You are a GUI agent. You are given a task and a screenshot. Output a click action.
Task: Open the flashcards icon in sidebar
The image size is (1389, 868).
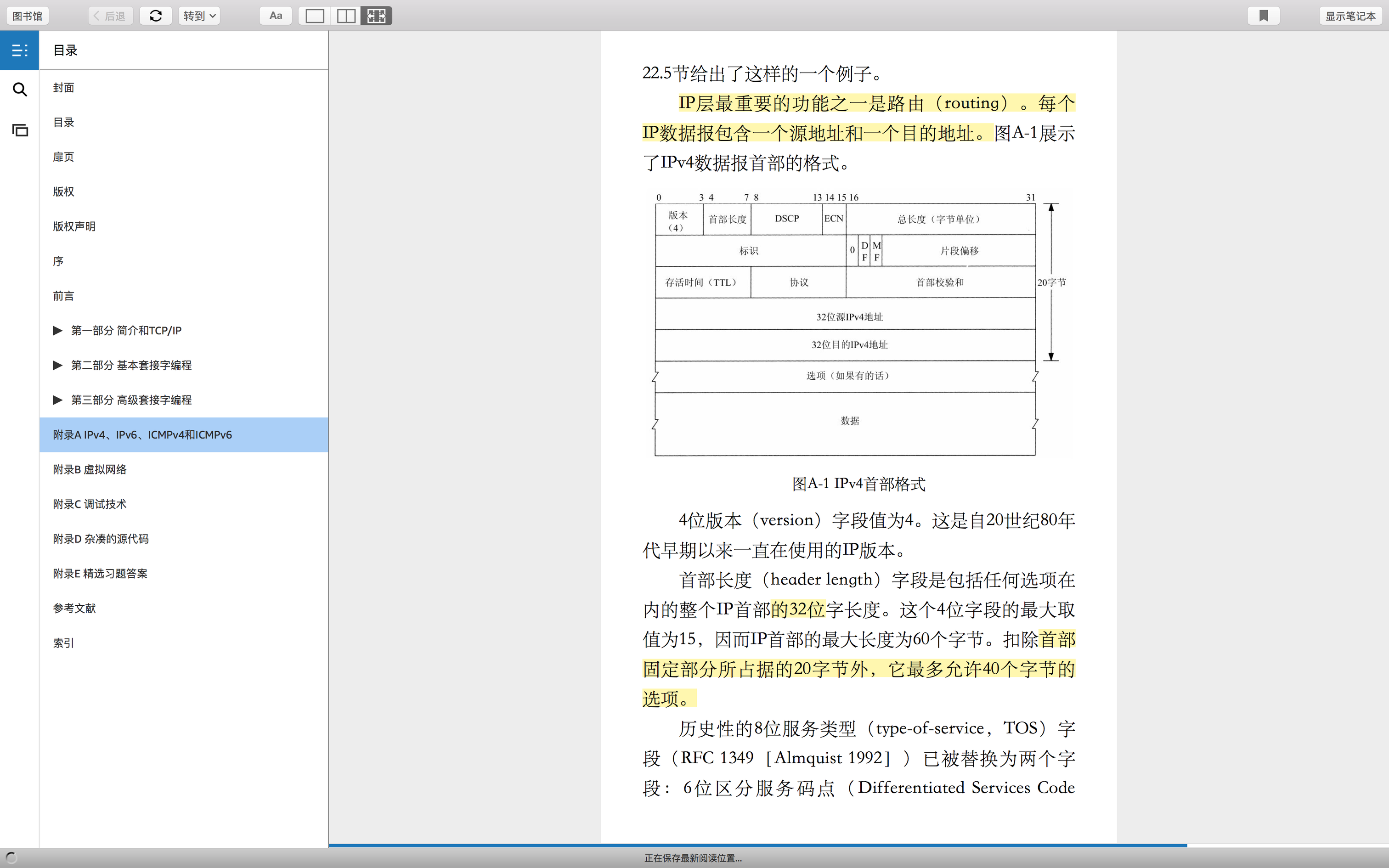click(19, 130)
